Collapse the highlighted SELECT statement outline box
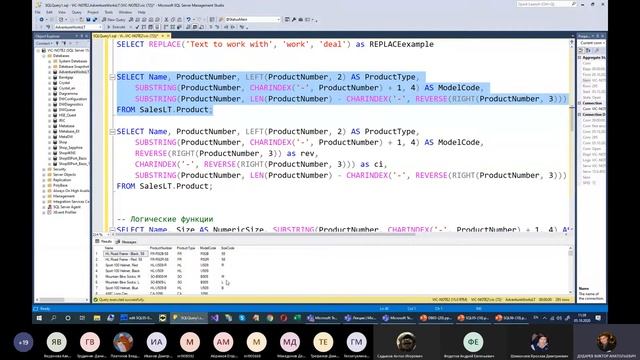Image resolution: width=640 pixels, height=360 pixels. pos(112,77)
